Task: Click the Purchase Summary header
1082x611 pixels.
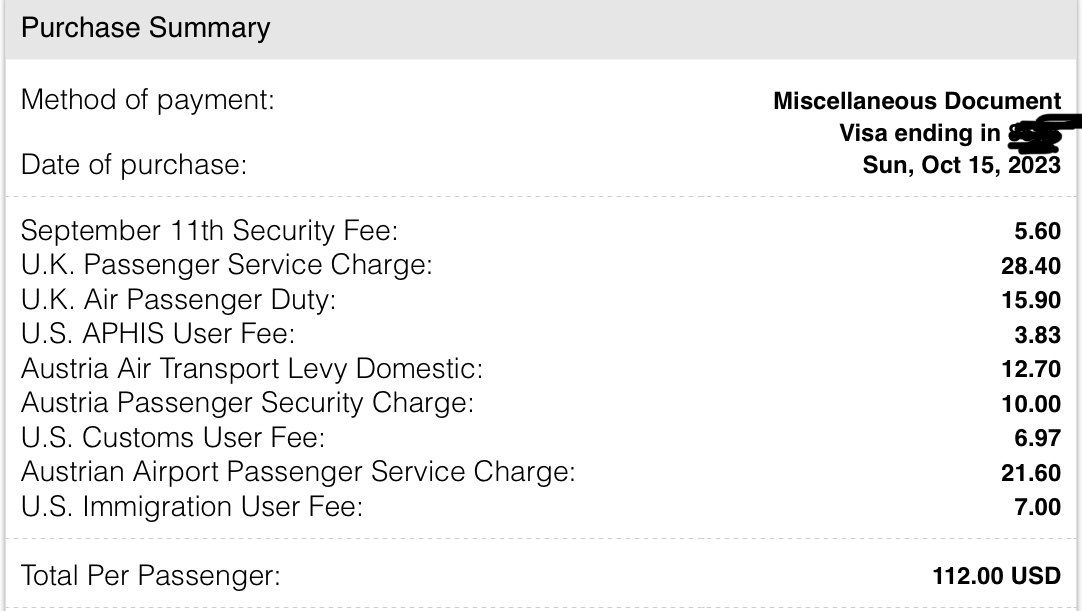Action: click(145, 28)
